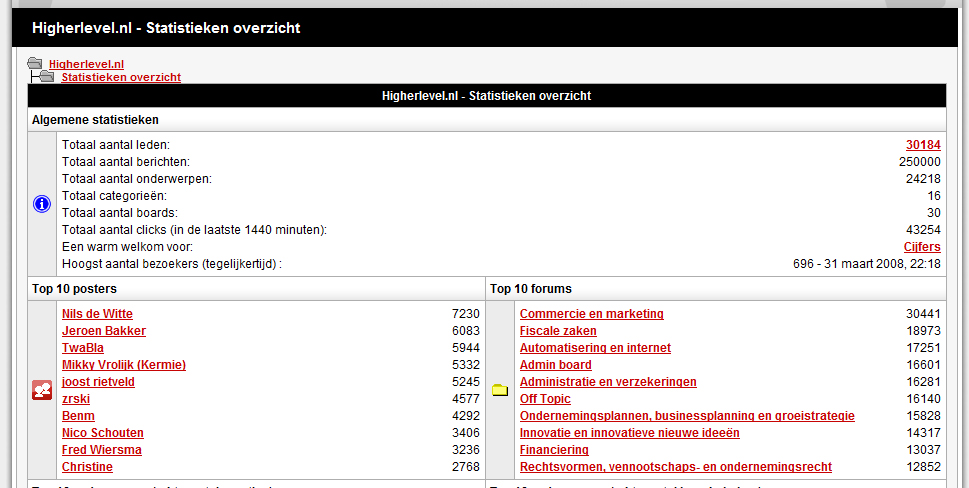Screen dimensions: 969x488
Task: Open the Higherlevel.nl breadcrumb link
Action: [87, 64]
